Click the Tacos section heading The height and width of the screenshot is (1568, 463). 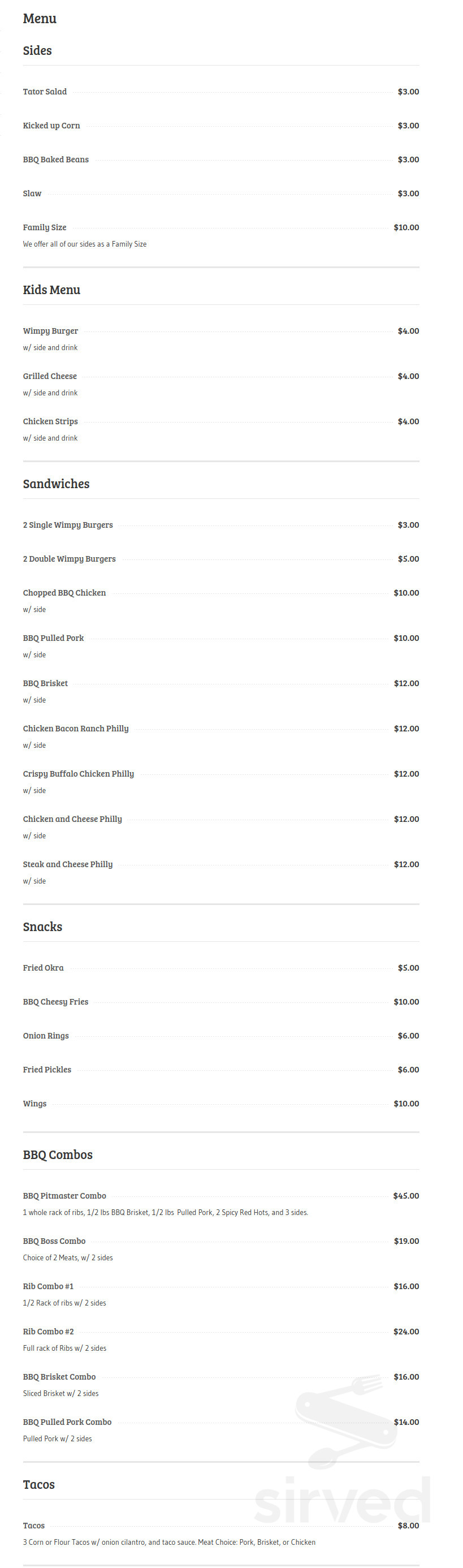pos(39,1485)
